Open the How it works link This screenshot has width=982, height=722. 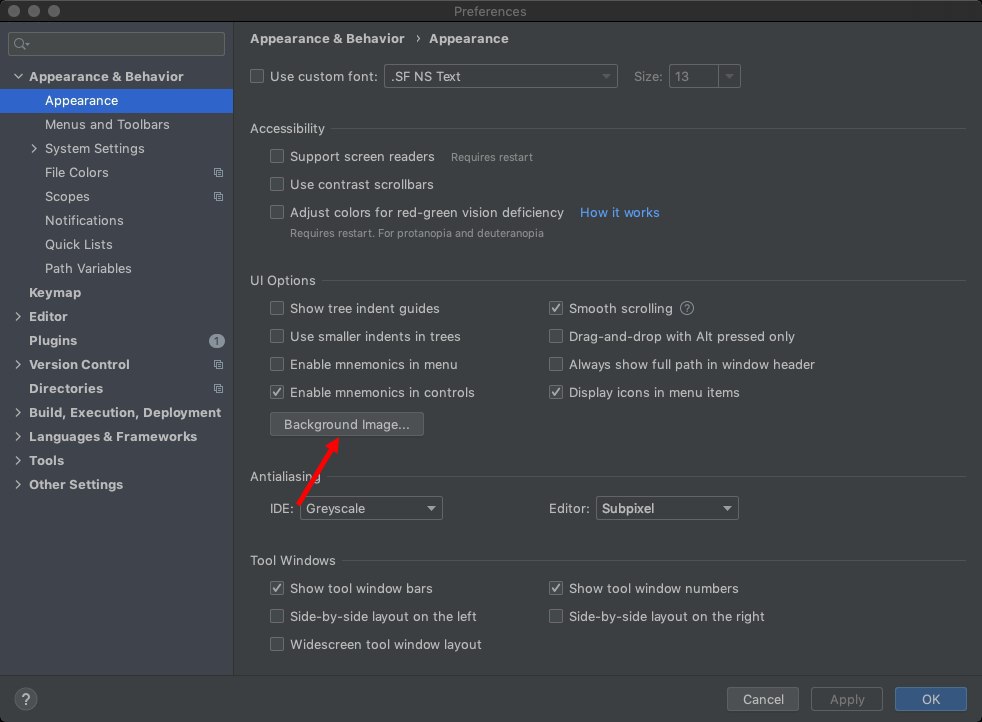click(x=619, y=213)
